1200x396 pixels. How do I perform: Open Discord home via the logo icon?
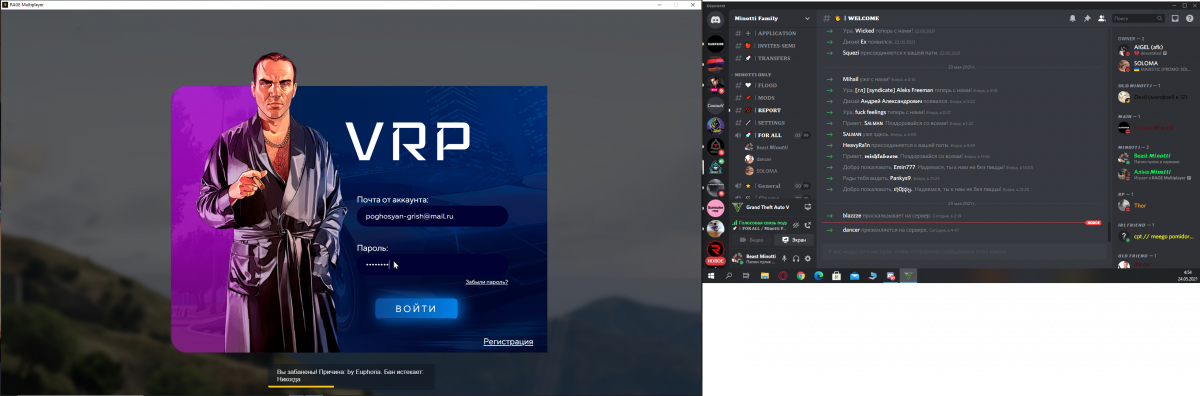pyautogui.click(x=716, y=19)
